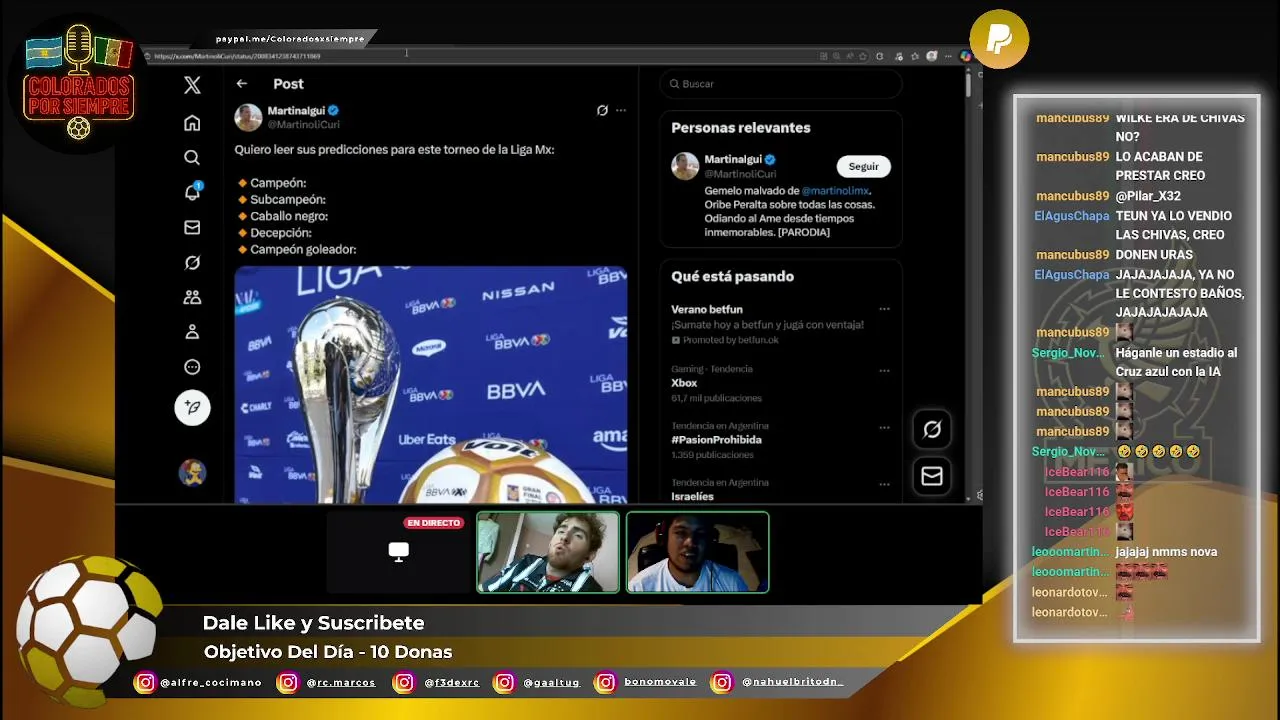Open Martinalgui in Personas relevantes
The width and height of the screenshot is (1280, 720).
(x=733, y=160)
